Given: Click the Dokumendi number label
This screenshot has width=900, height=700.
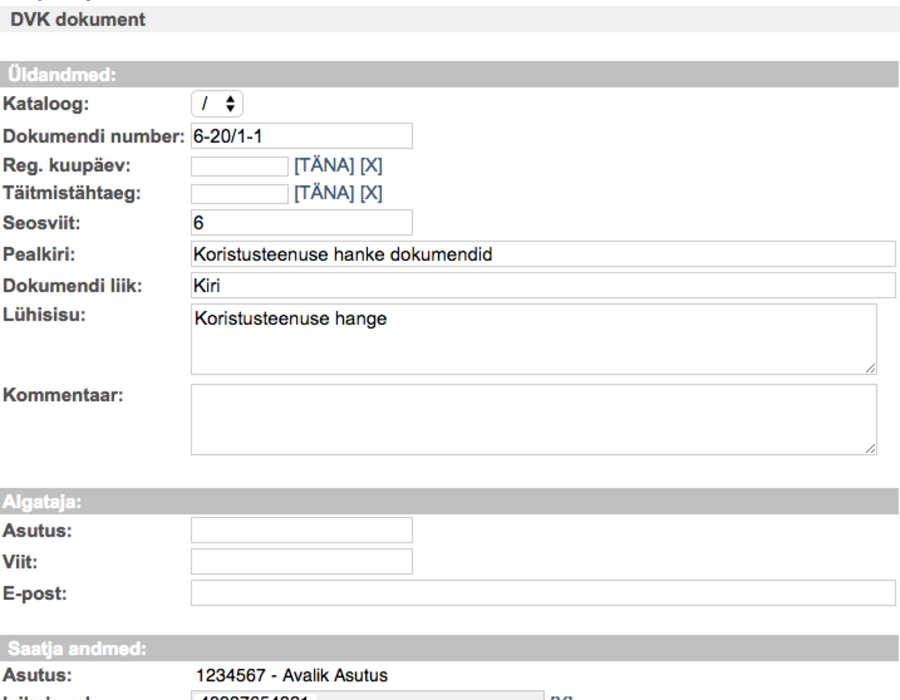Looking at the screenshot, I should (x=94, y=137).
